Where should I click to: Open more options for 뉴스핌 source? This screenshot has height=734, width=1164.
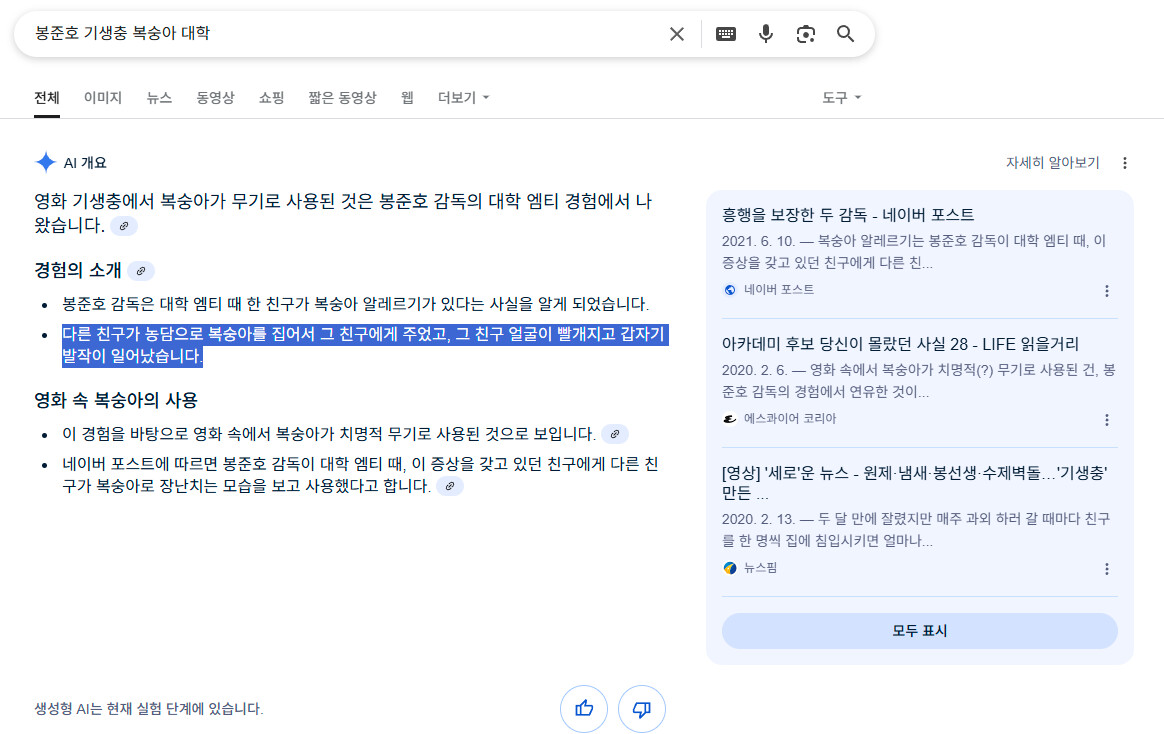(1106, 569)
